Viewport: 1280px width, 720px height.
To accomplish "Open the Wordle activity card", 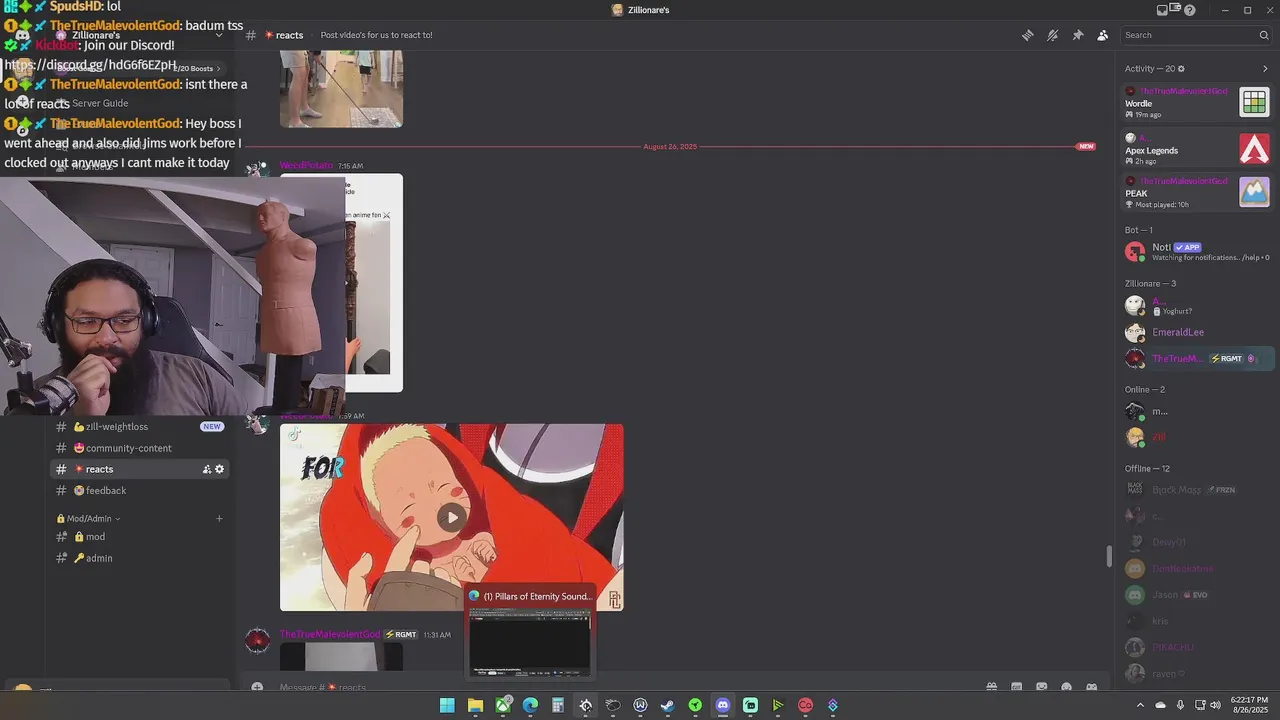I will pyautogui.click(x=1197, y=102).
